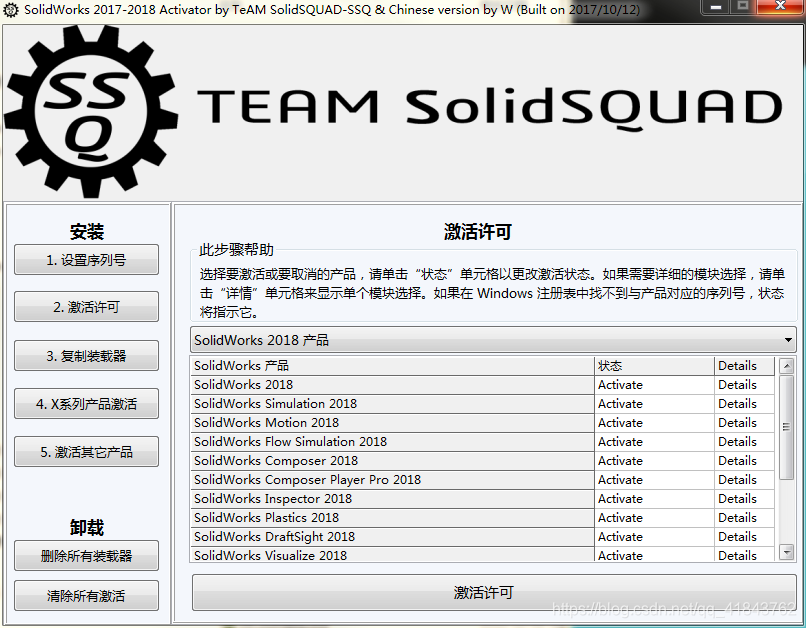Click the Details column header

click(744, 365)
